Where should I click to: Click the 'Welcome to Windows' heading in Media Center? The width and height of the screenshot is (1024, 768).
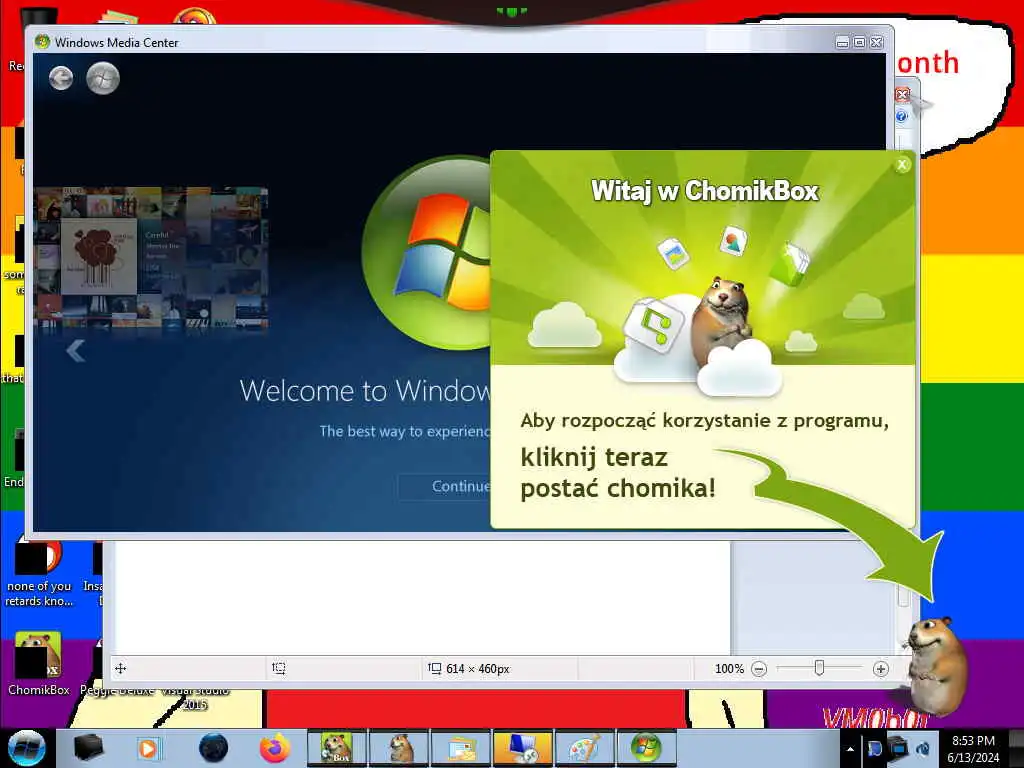click(x=365, y=391)
